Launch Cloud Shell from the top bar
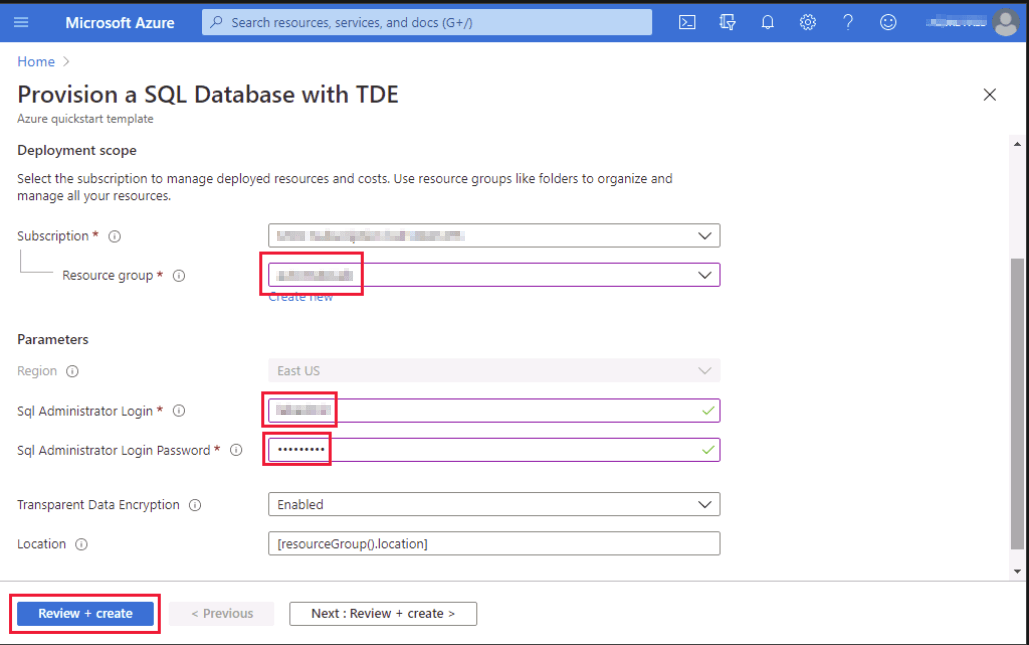1029x645 pixels. (x=687, y=22)
